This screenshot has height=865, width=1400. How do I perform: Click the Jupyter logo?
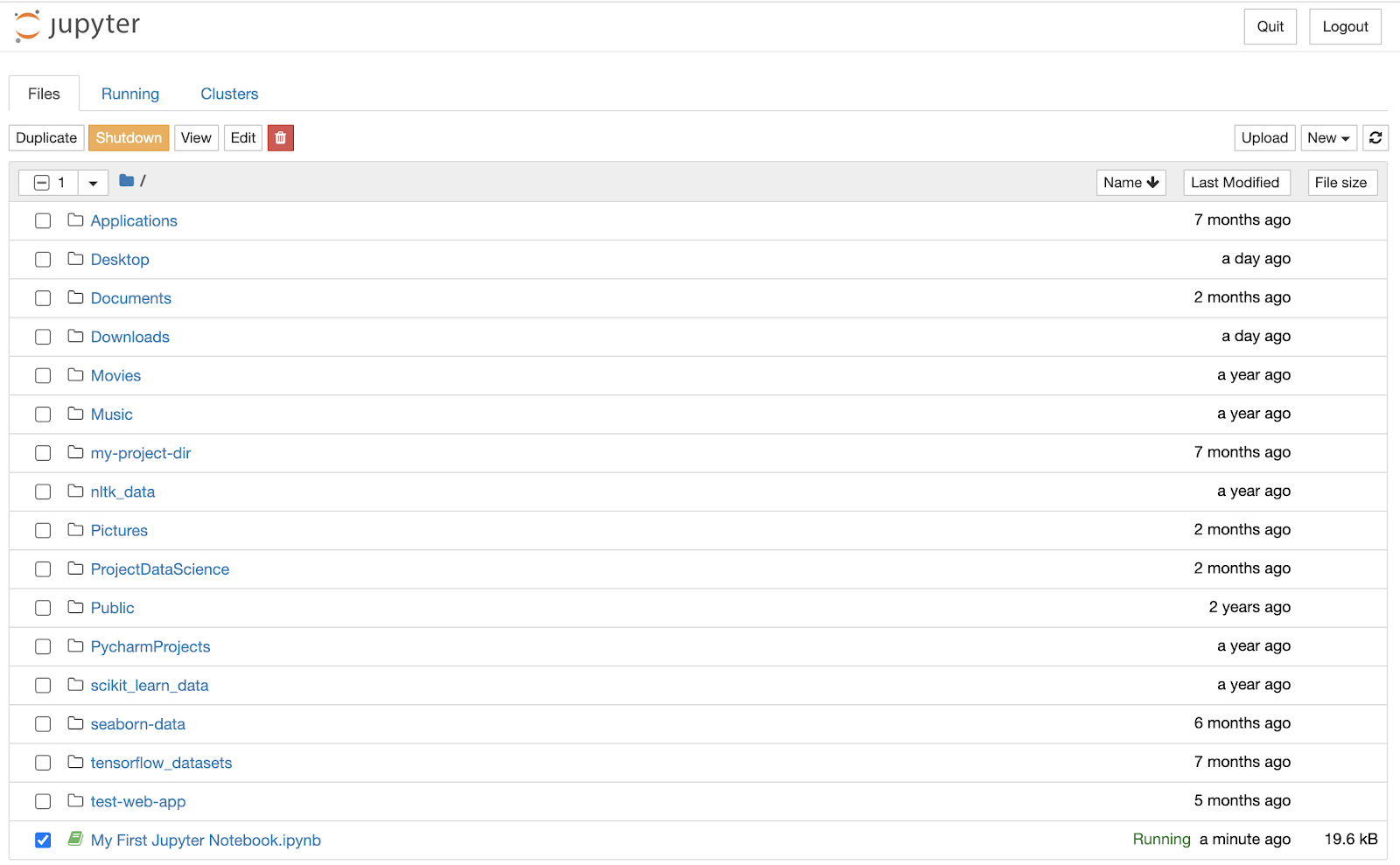[77, 26]
